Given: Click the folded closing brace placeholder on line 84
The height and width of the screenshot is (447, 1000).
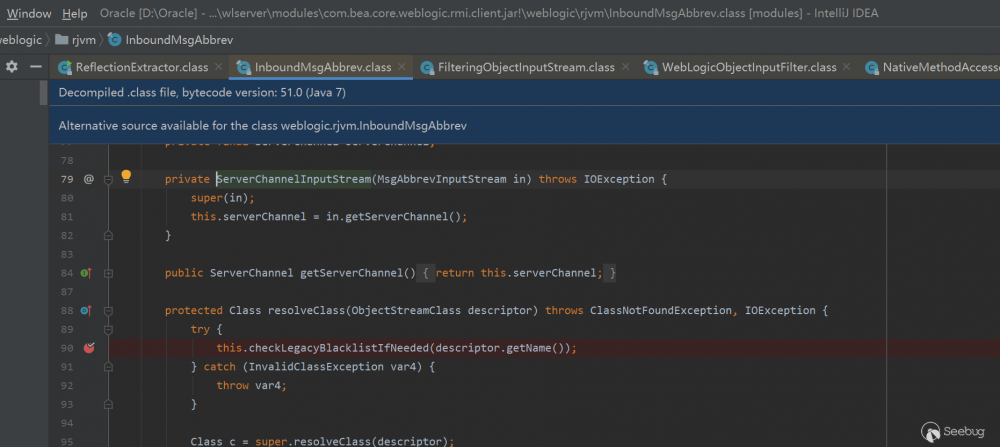Looking at the screenshot, I should click(x=612, y=274).
